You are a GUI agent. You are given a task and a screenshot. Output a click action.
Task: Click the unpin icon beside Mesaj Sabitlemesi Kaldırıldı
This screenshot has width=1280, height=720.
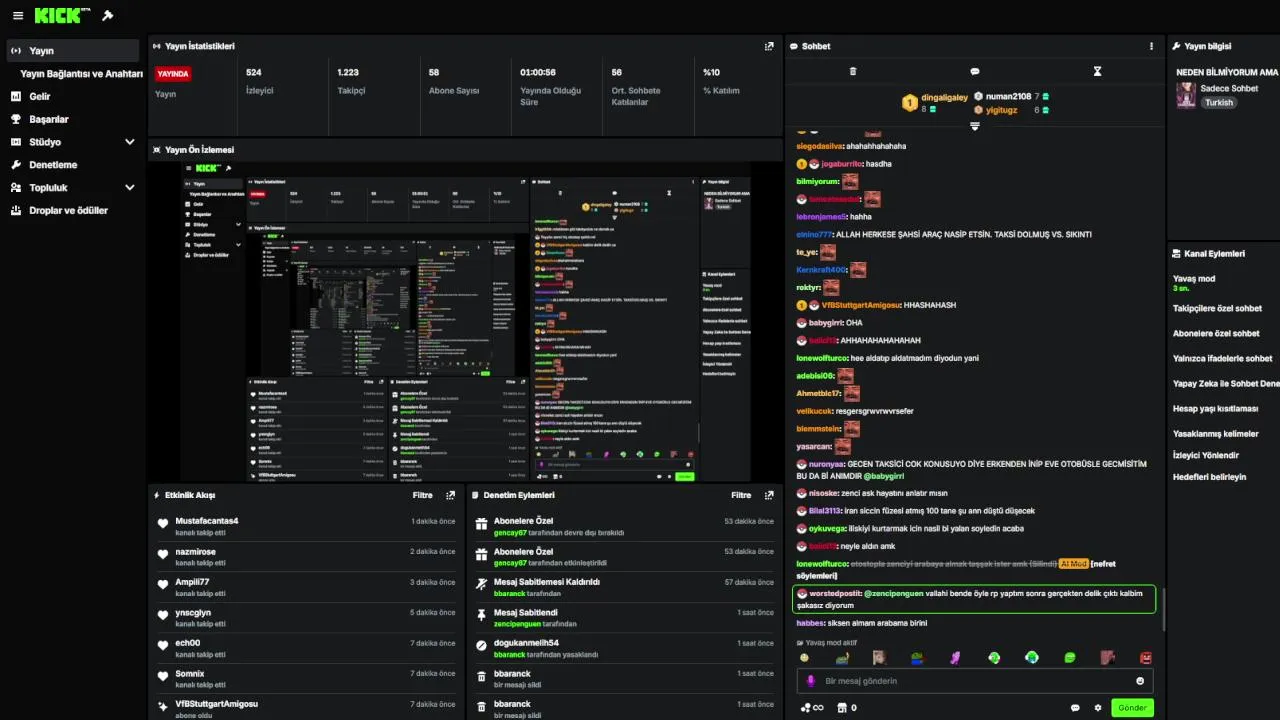pyautogui.click(x=481, y=586)
